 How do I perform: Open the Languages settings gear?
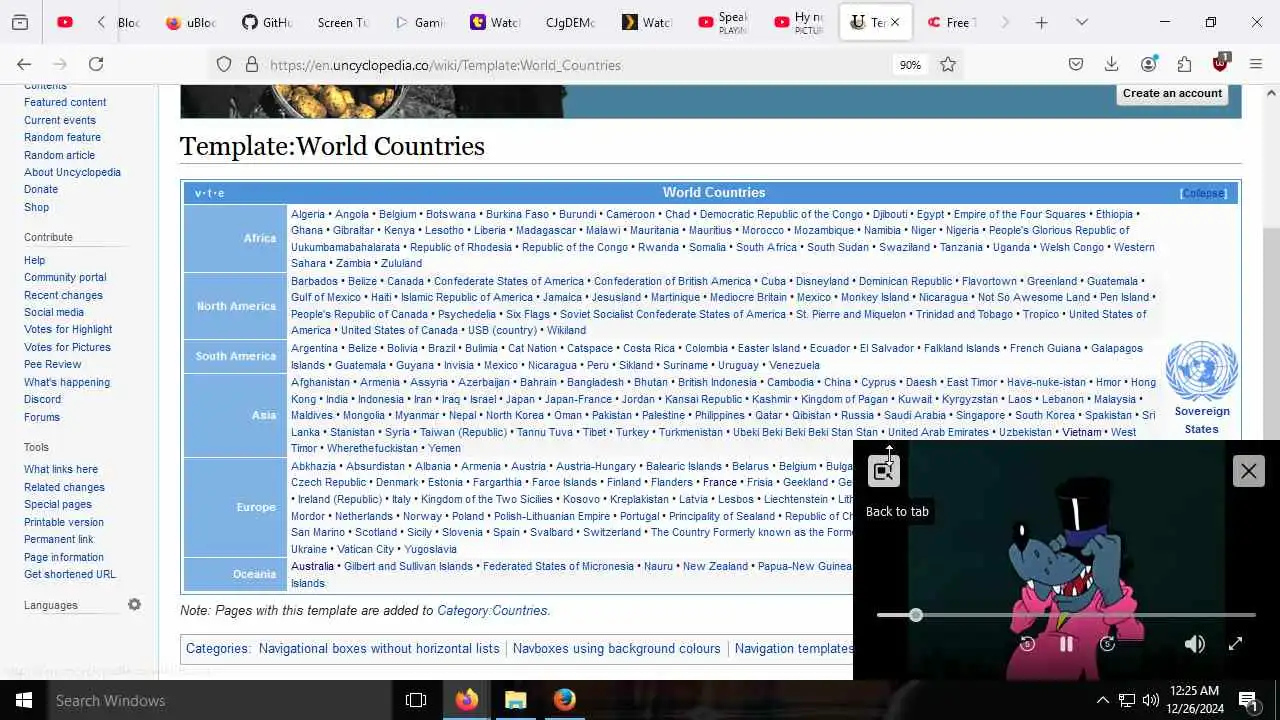pos(134,604)
